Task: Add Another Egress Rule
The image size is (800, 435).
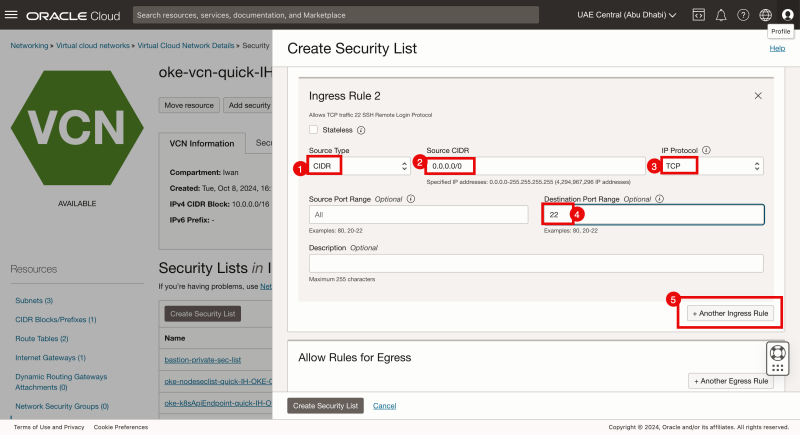Action: (x=731, y=381)
